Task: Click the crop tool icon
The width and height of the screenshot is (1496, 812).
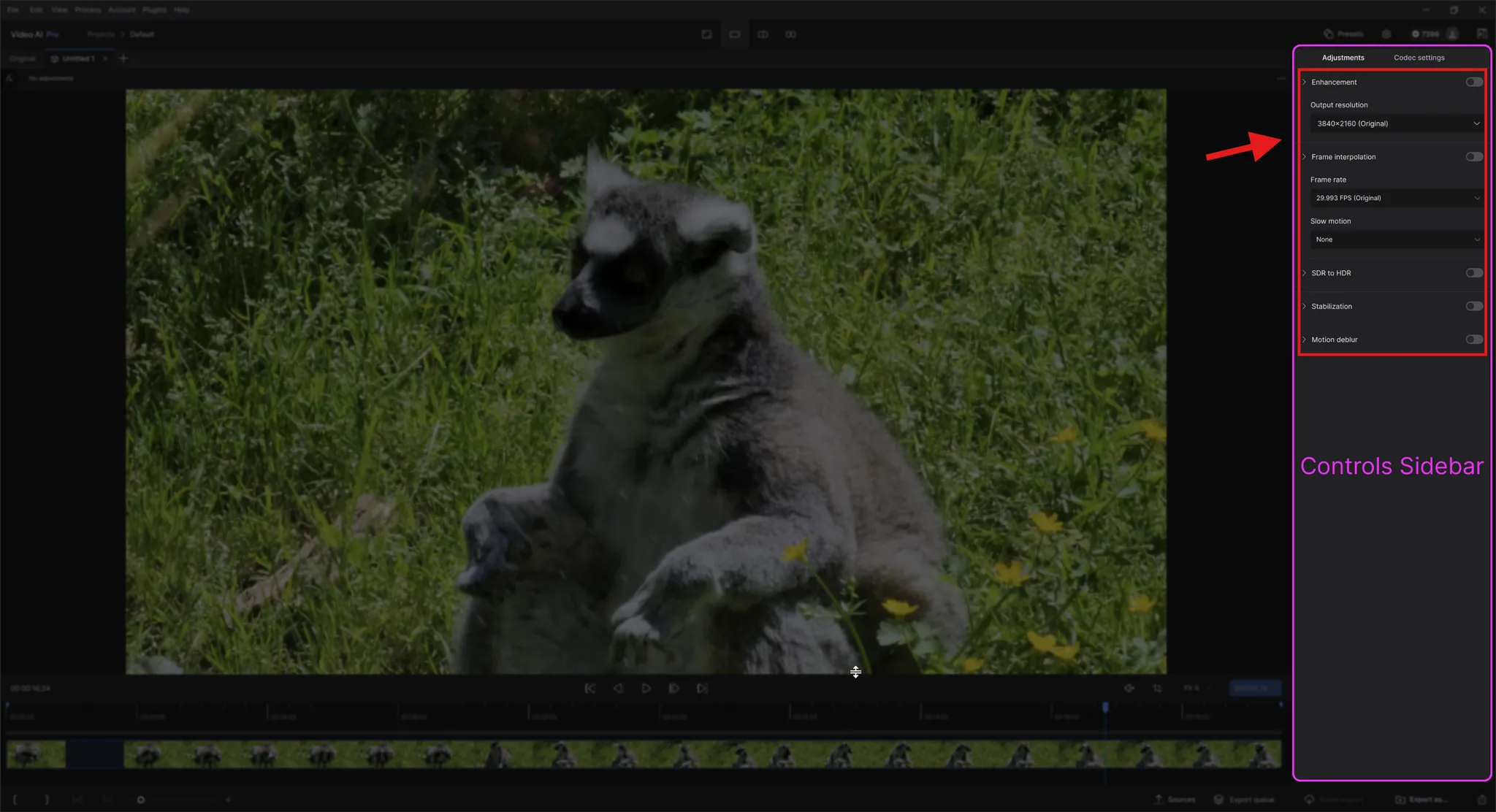Action: (1157, 689)
